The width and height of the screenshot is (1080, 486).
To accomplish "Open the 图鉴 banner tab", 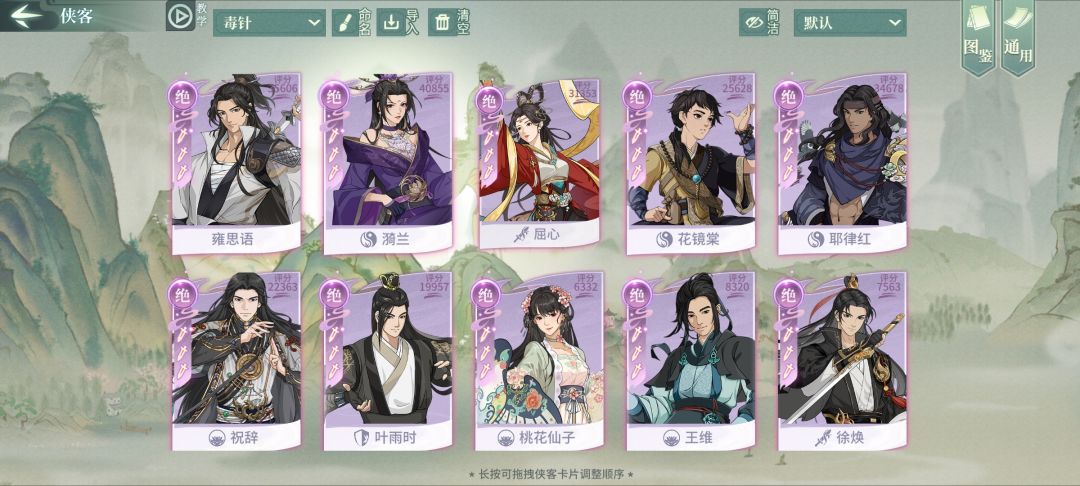I will point(978,36).
